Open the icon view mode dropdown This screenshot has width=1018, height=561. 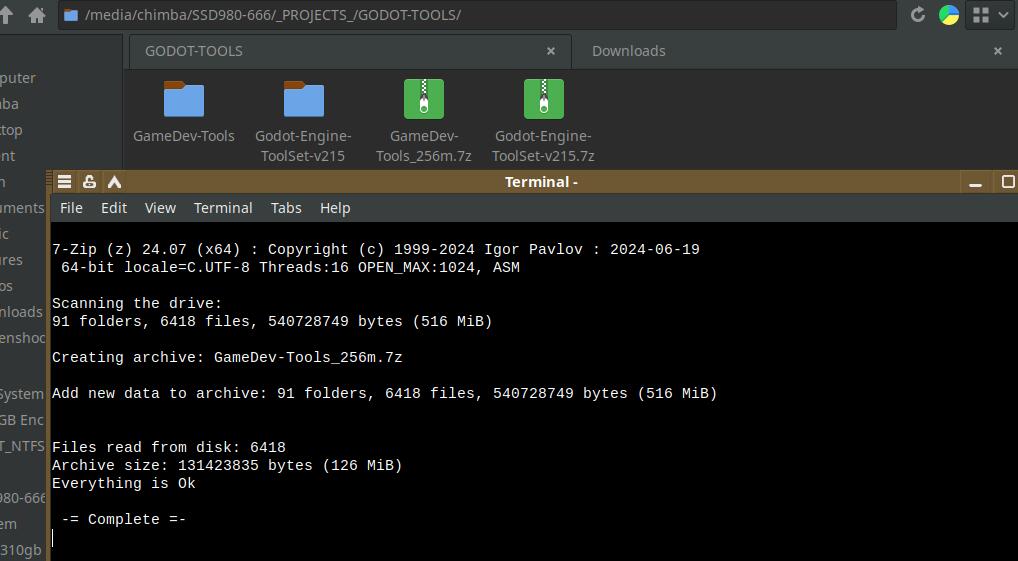pyautogui.click(x=988, y=15)
